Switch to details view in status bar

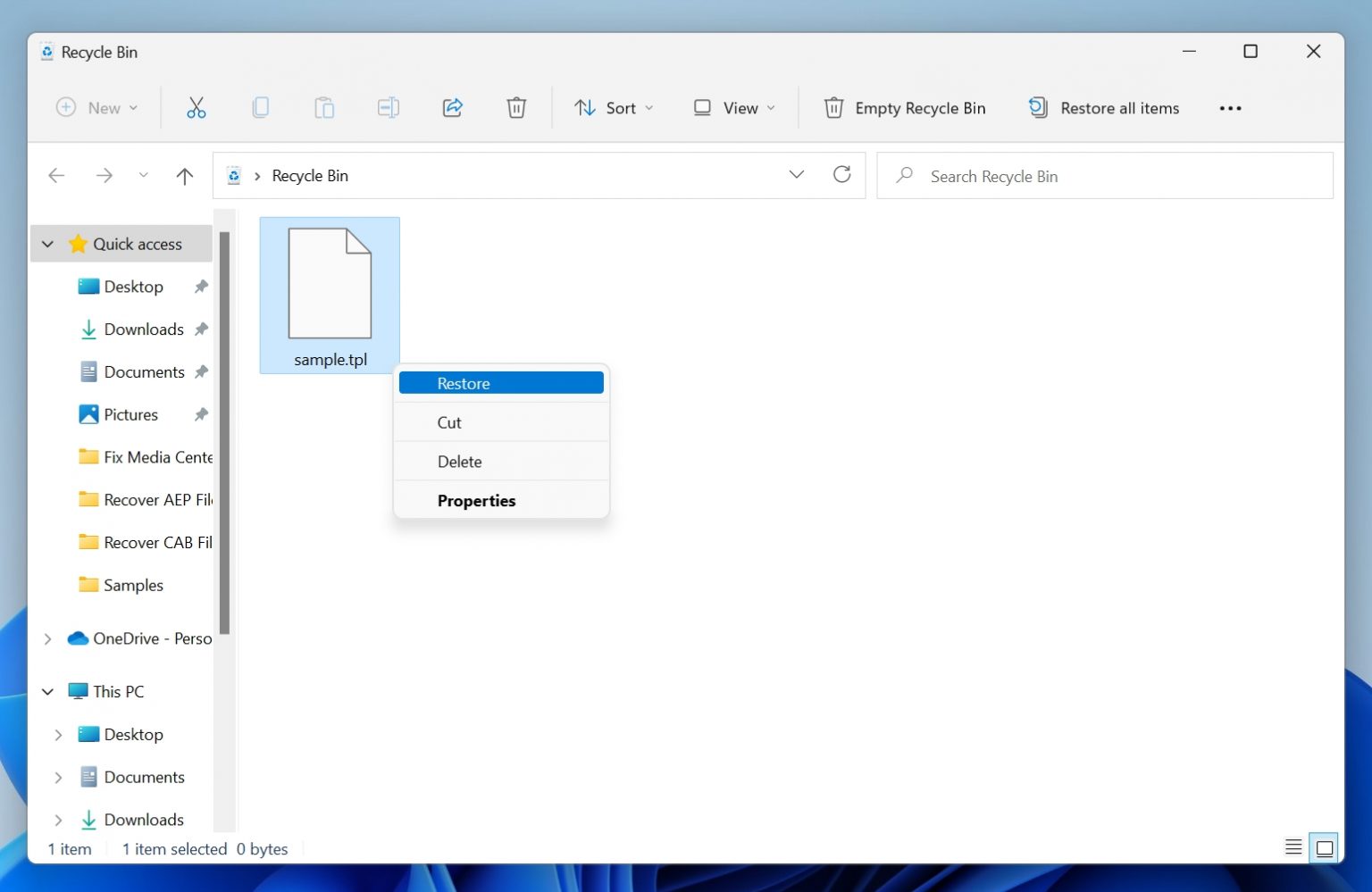[1293, 846]
